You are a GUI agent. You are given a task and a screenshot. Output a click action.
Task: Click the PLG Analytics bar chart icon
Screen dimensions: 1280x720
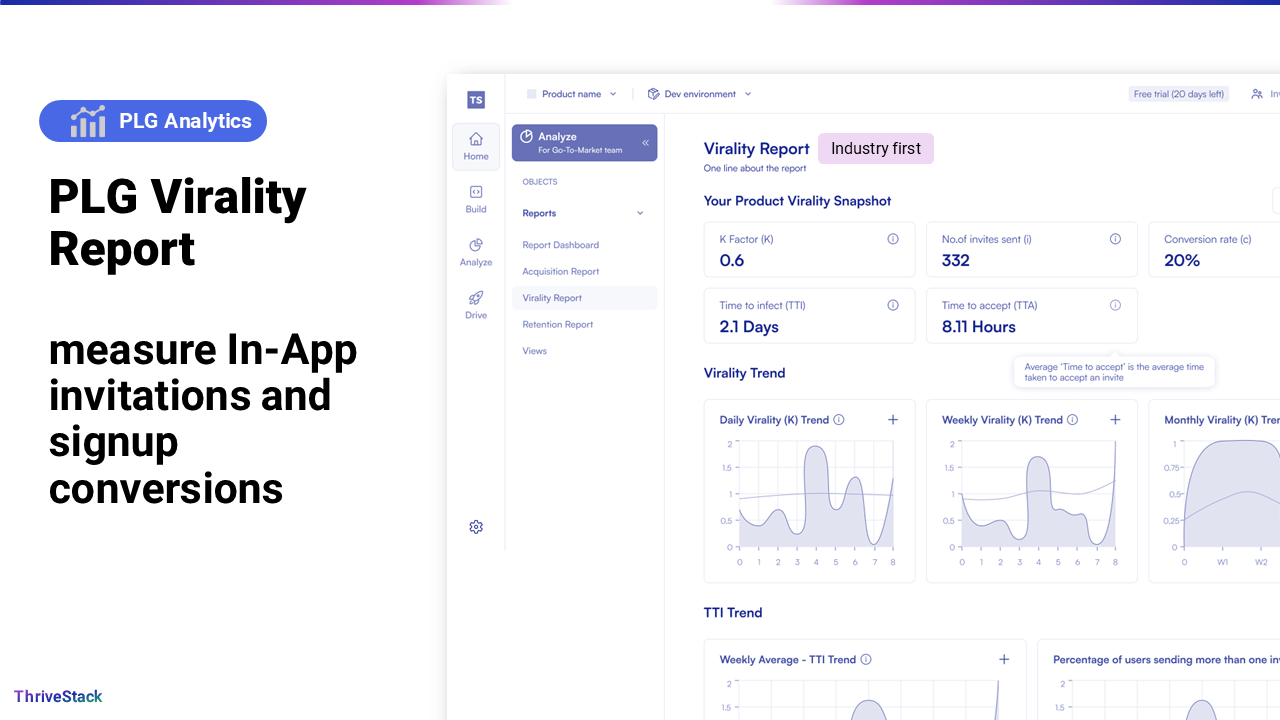[88, 121]
